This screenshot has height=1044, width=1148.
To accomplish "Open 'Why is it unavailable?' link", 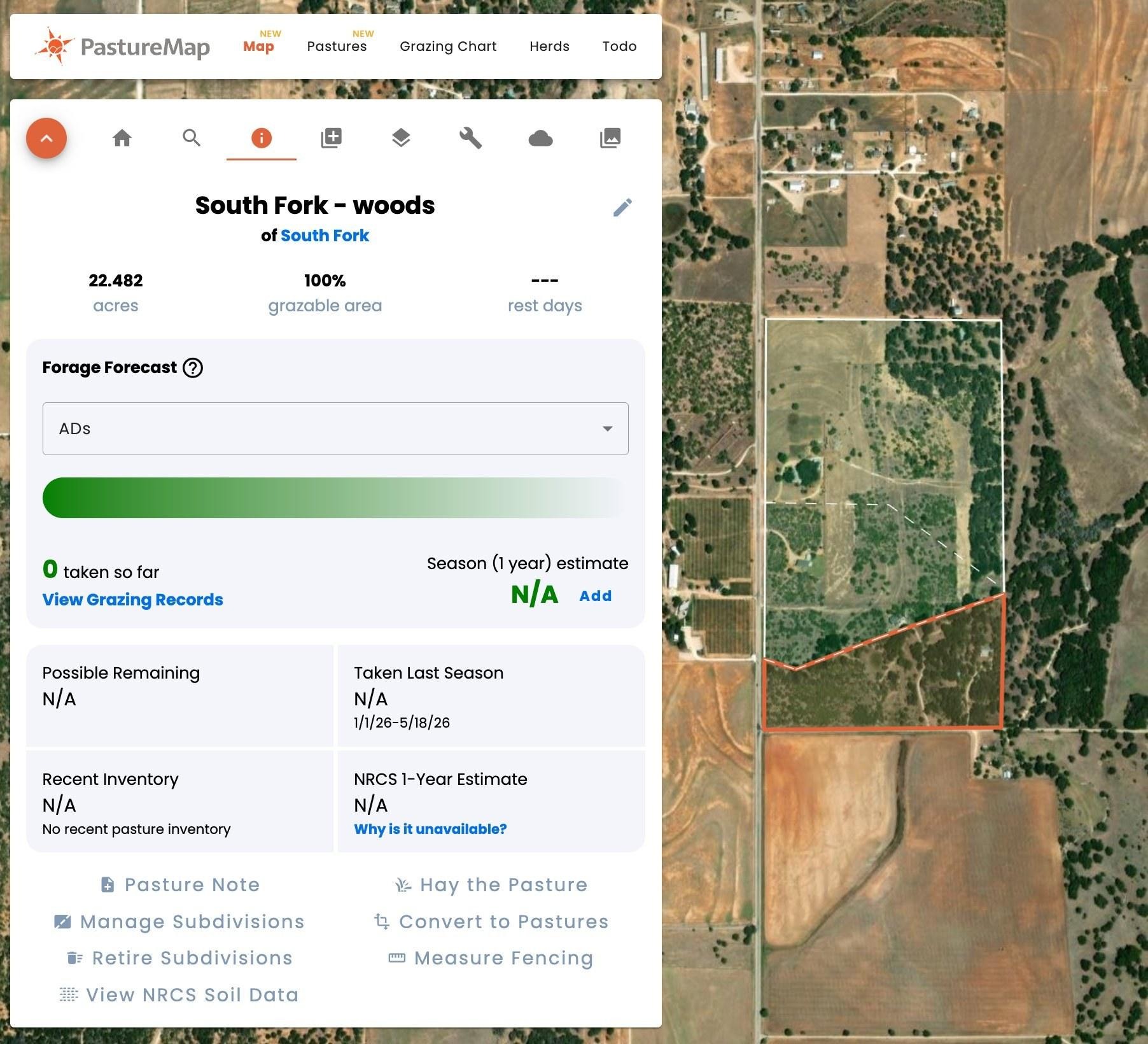I will point(430,829).
